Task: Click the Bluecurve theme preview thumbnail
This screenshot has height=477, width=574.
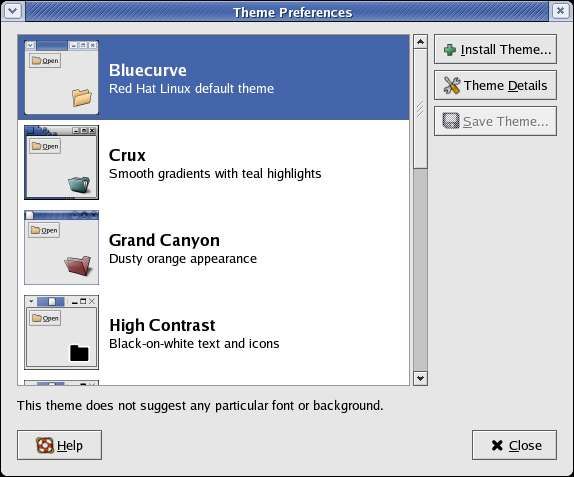Action: pyautogui.click(x=62, y=77)
